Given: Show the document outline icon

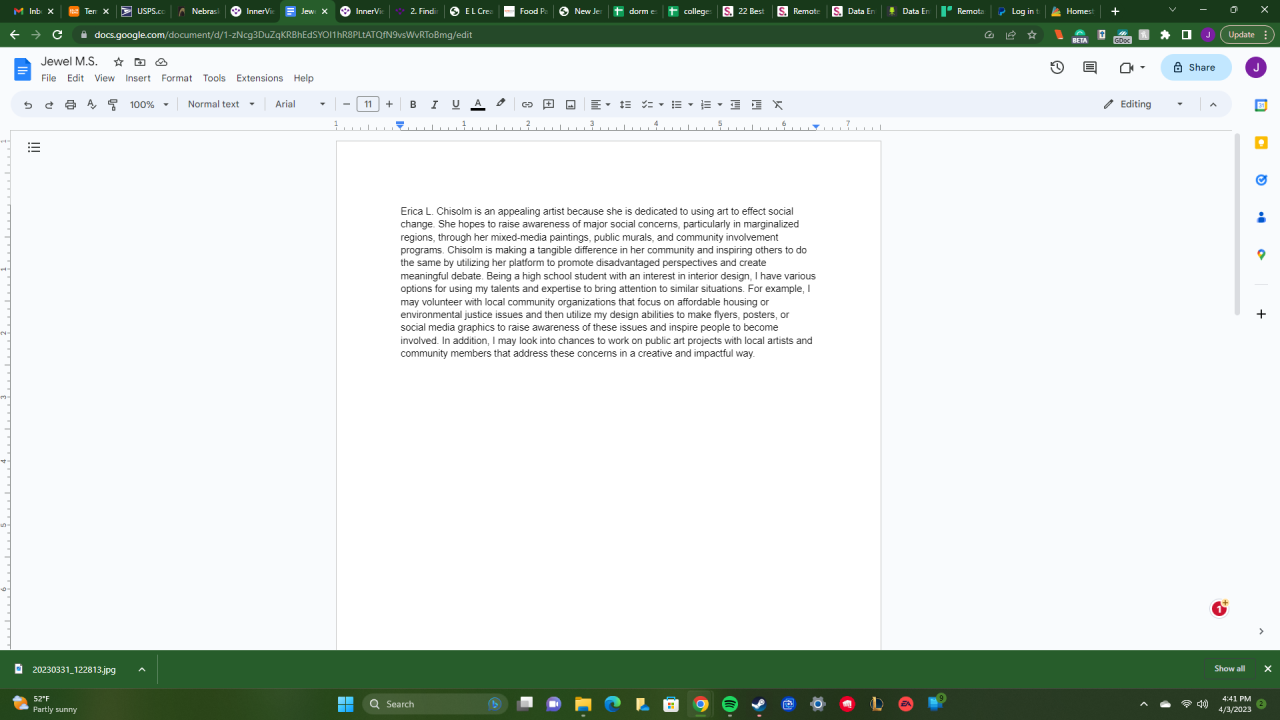Looking at the screenshot, I should (x=34, y=148).
